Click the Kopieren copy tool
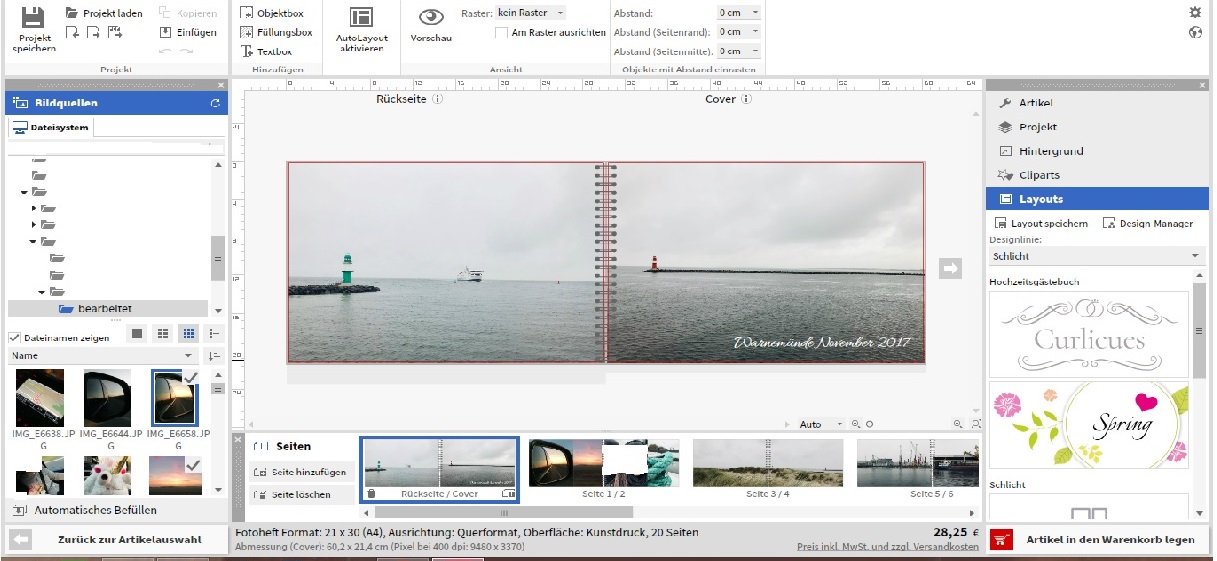This screenshot has width=1217, height=561. coord(188,13)
